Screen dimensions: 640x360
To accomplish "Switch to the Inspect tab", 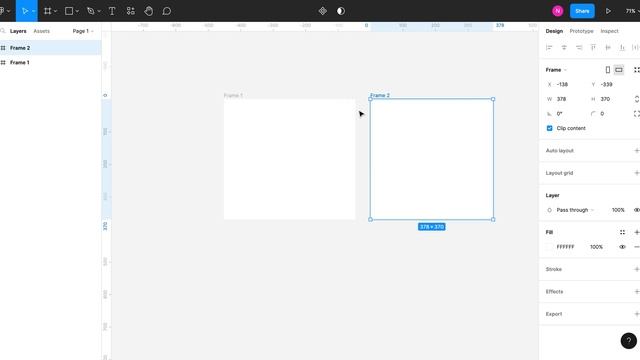I will [609, 31].
